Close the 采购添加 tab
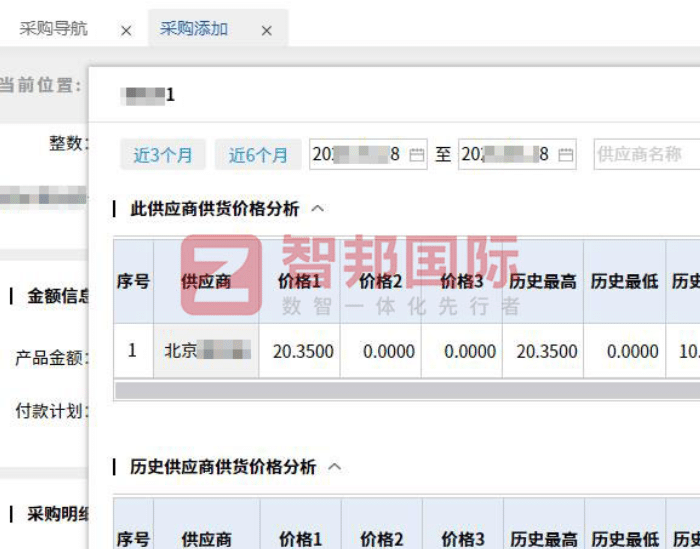 (x=267, y=31)
